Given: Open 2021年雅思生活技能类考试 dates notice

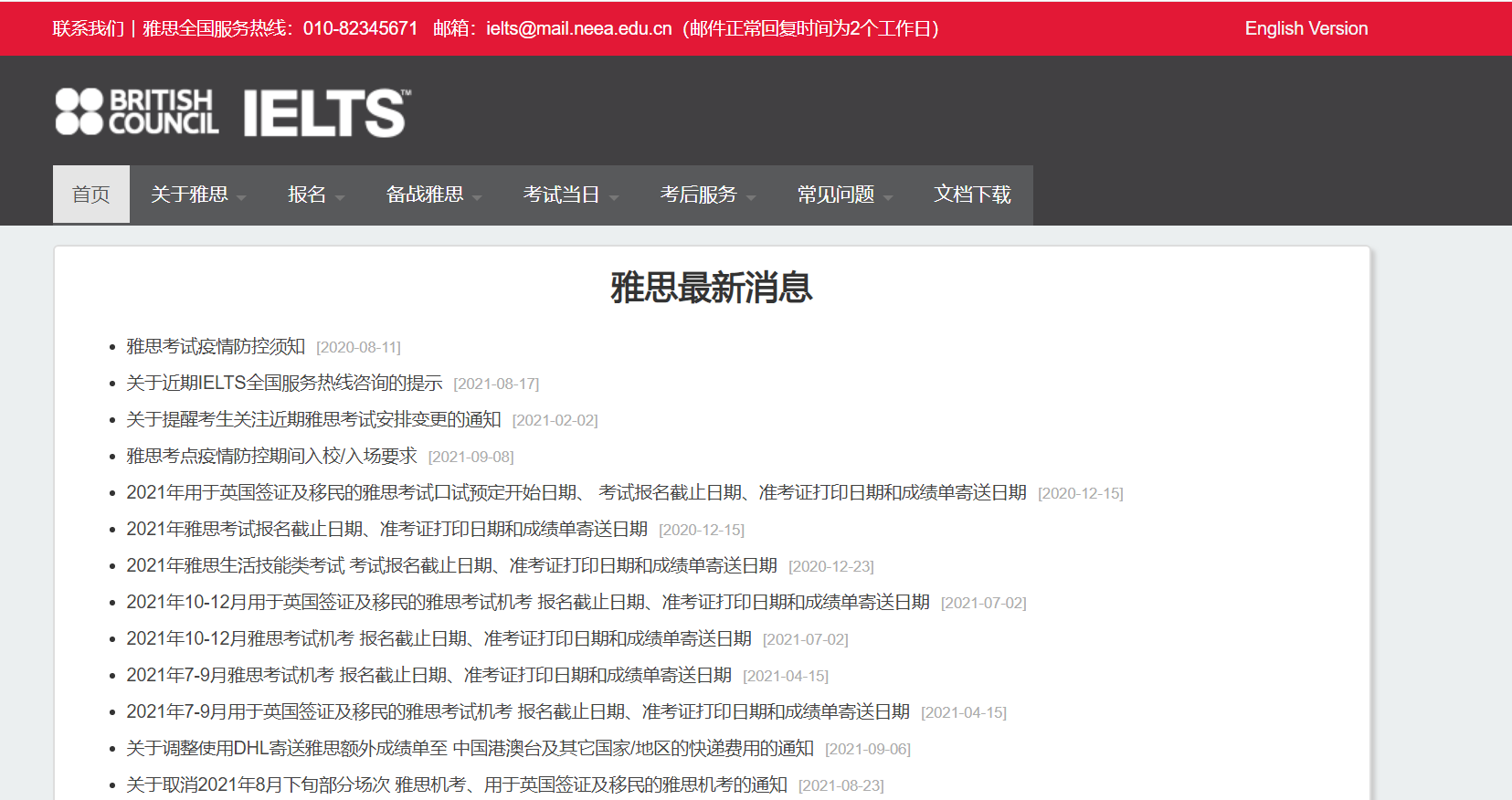Looking at the screenshot, I should point(451,565).
